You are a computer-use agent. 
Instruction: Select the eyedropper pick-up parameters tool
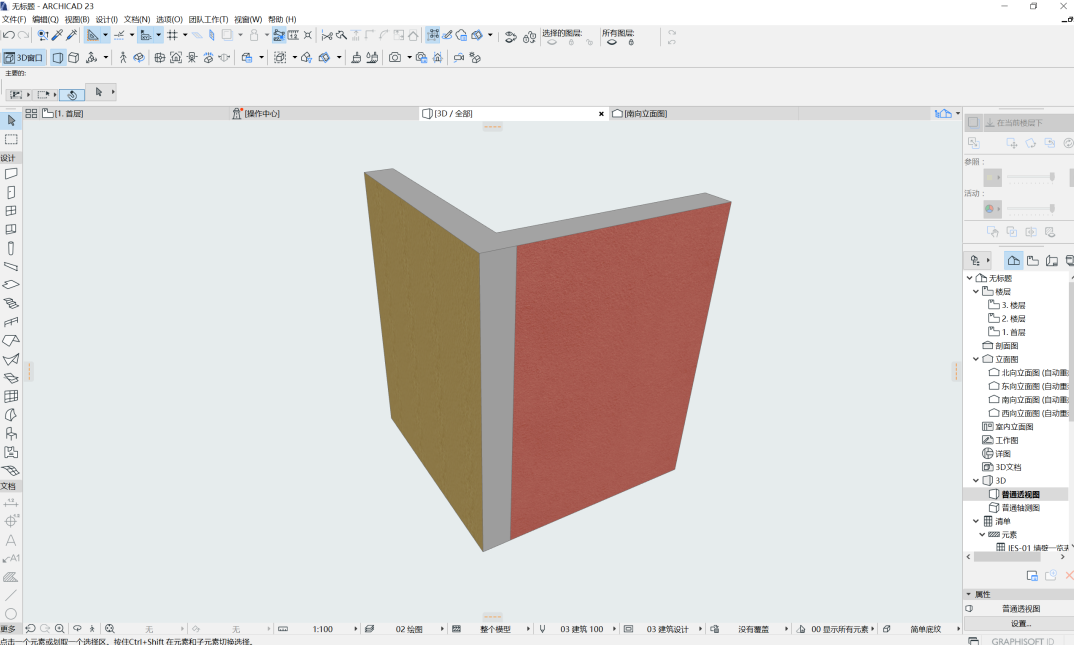coord(58,35)
